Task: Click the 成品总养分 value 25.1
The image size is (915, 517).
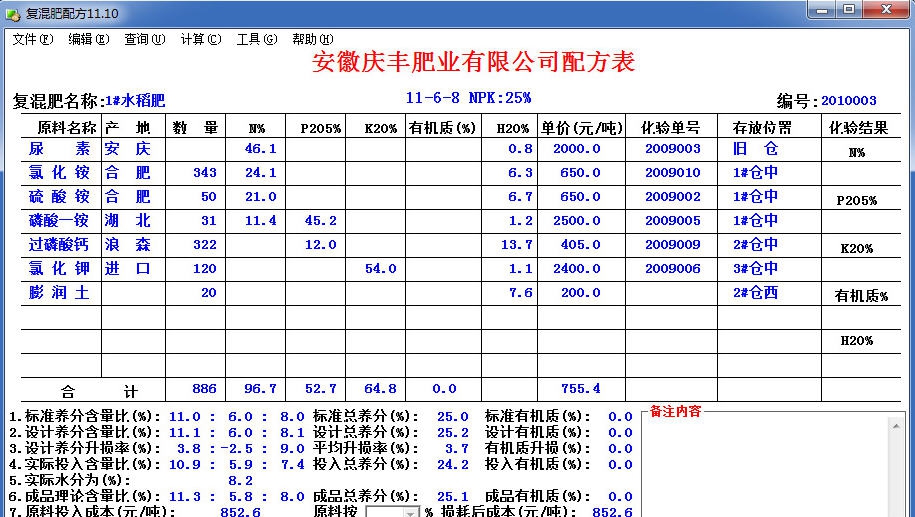Action: pos(452,497)
